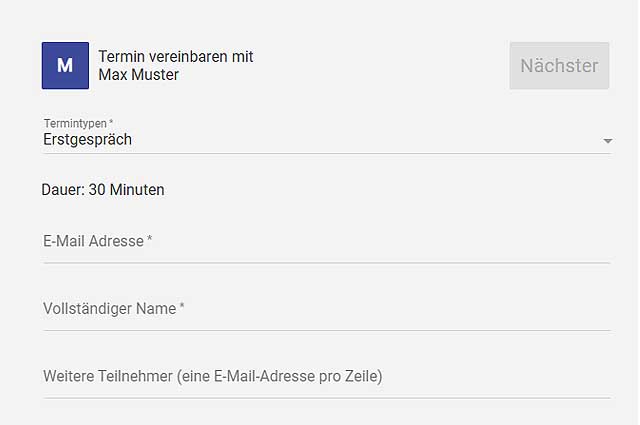Open the Termintypen dropdown arrow
Viewport: 640px width, 425px height.
tap(607, 141)
